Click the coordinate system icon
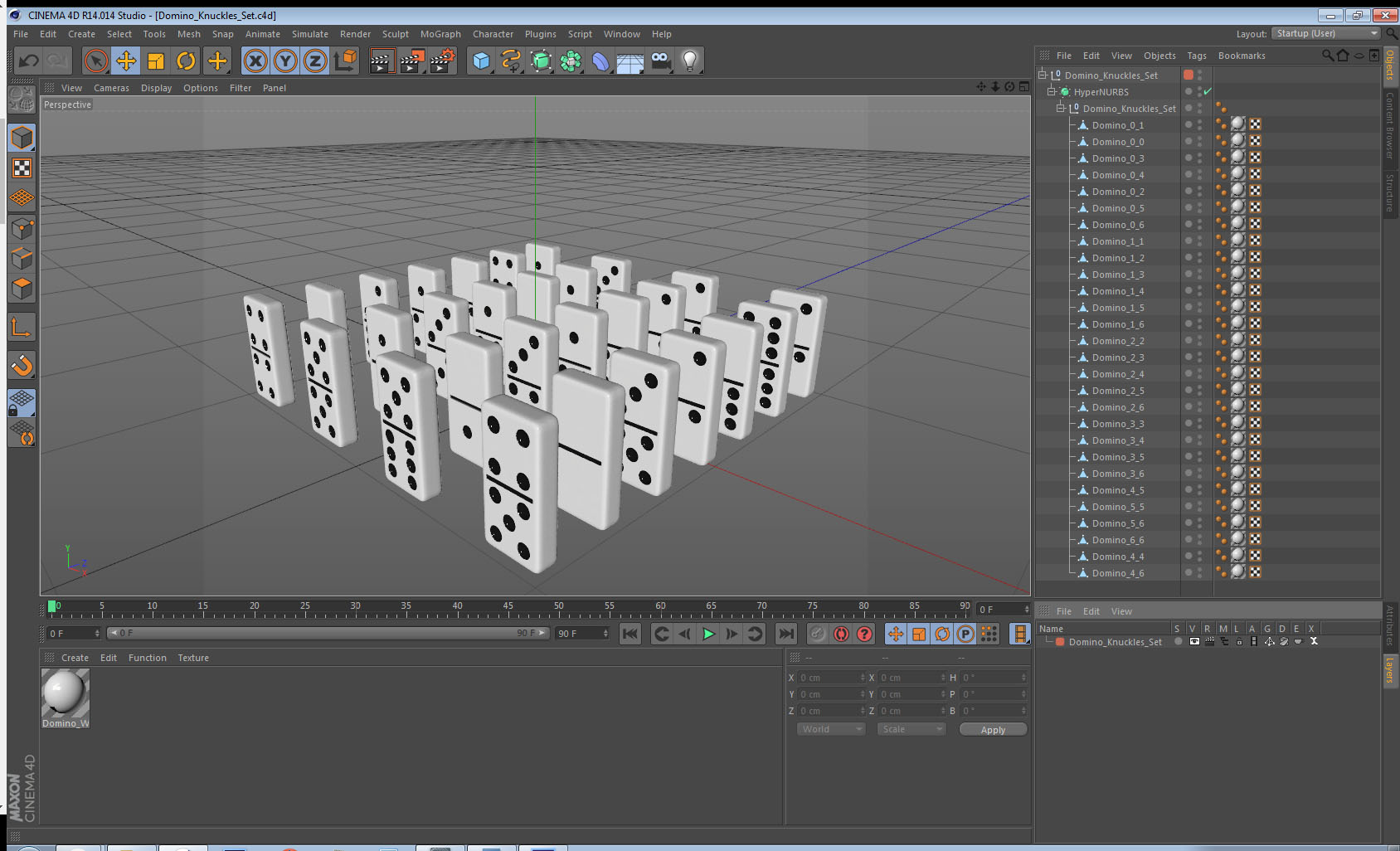 (345, 61)
